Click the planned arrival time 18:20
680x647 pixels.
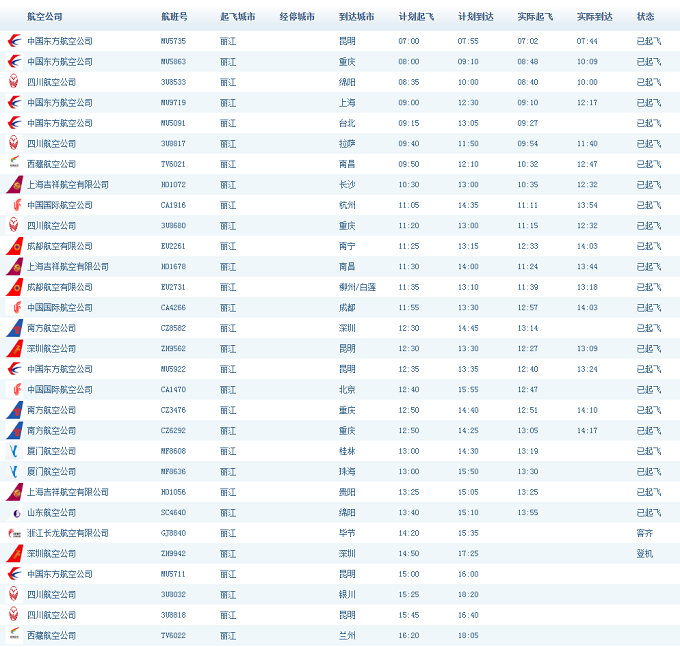pos(468,595)
